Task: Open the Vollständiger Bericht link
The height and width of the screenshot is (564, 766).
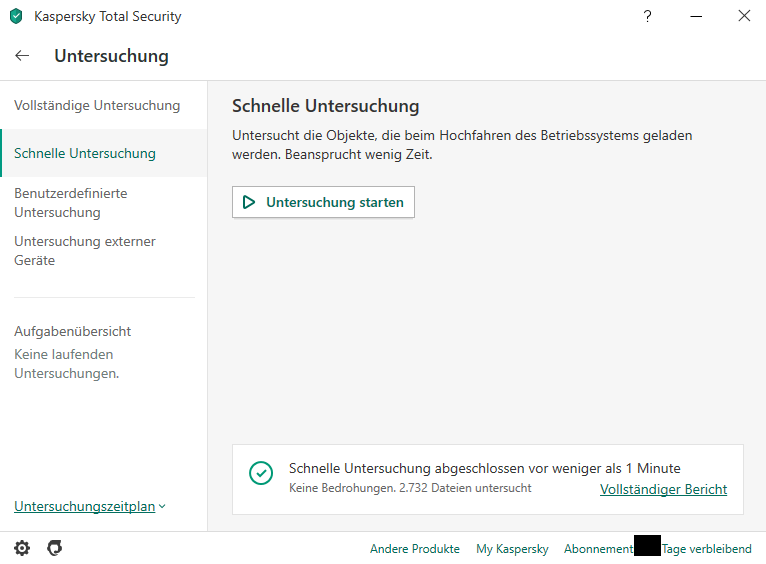Action: [663, 489]
